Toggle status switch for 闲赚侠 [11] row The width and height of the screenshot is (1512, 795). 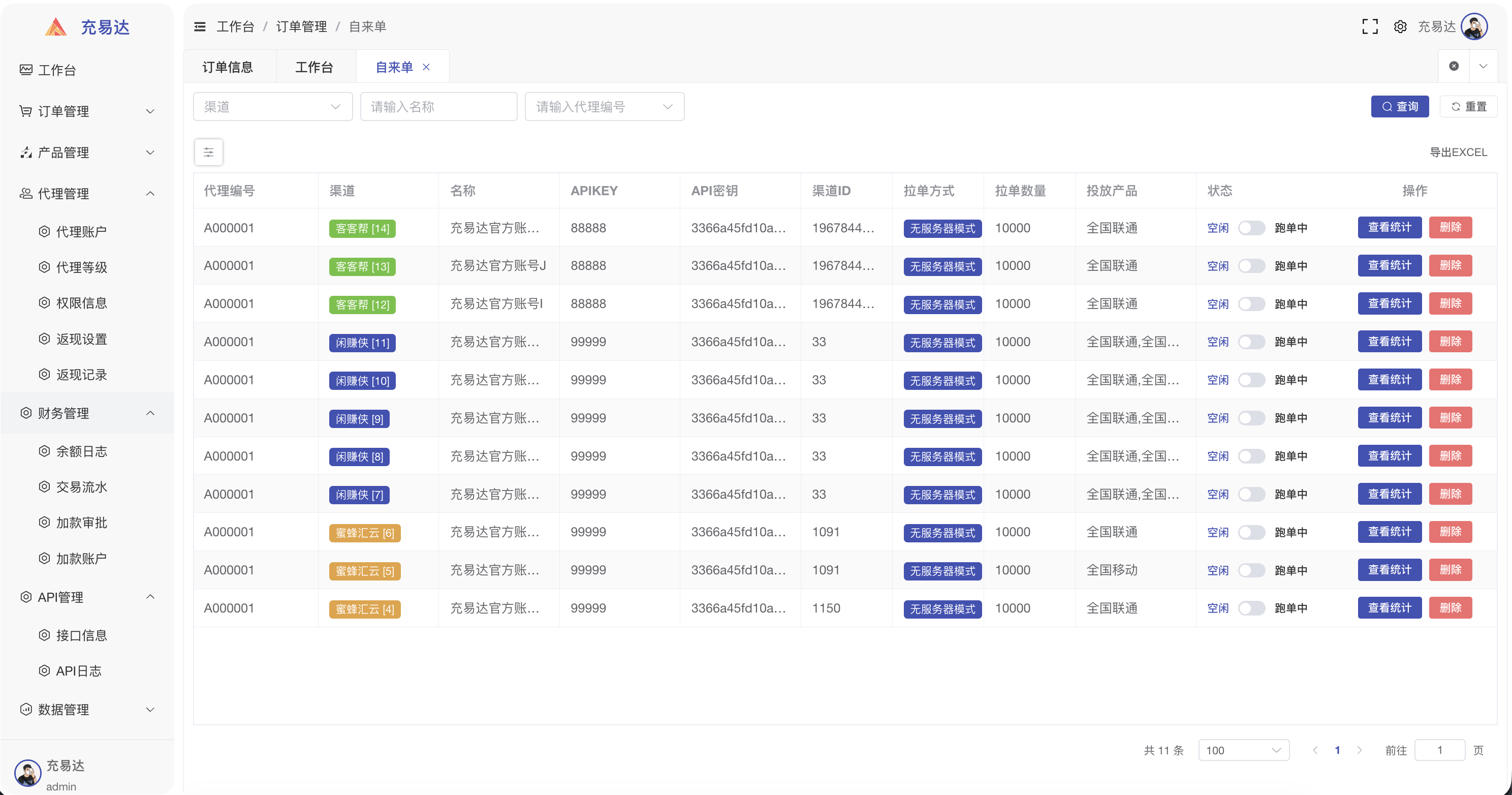click(1251, 342)
